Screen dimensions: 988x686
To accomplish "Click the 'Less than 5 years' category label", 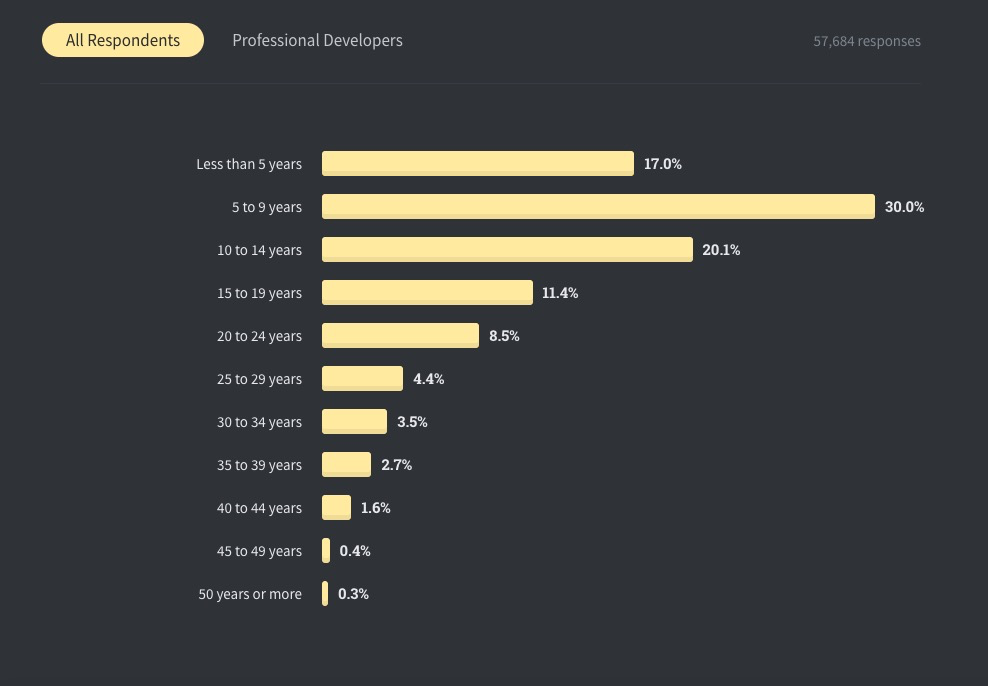I will 249,164.
